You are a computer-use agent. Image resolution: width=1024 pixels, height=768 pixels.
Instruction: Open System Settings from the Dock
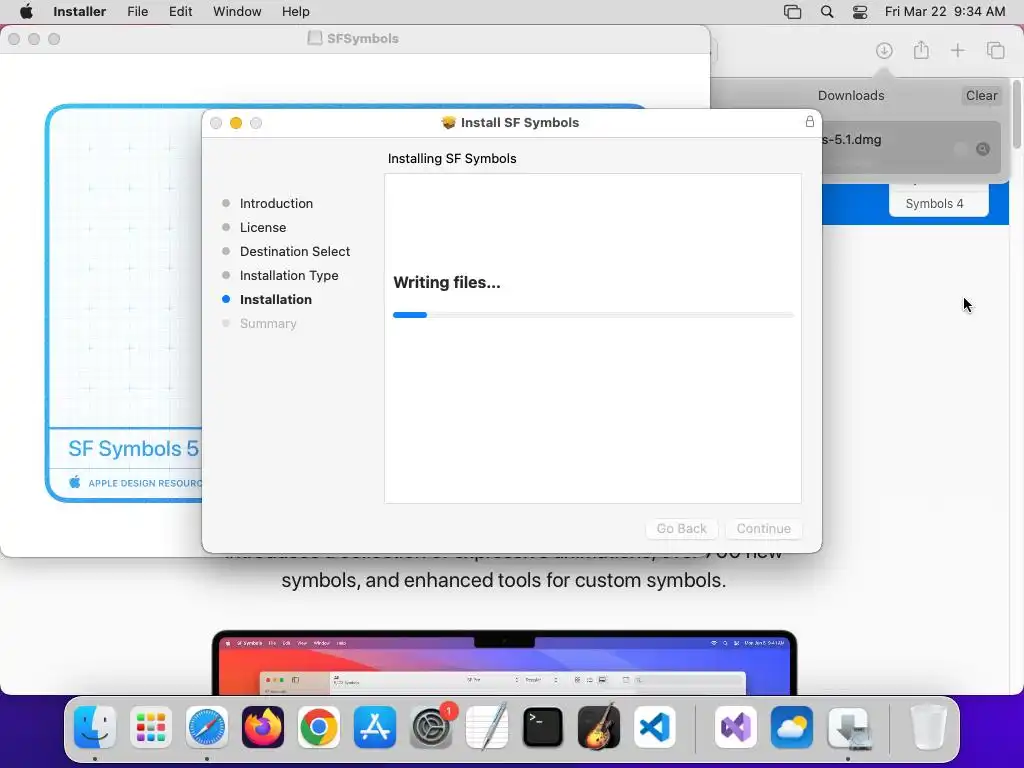pos(431,727)
